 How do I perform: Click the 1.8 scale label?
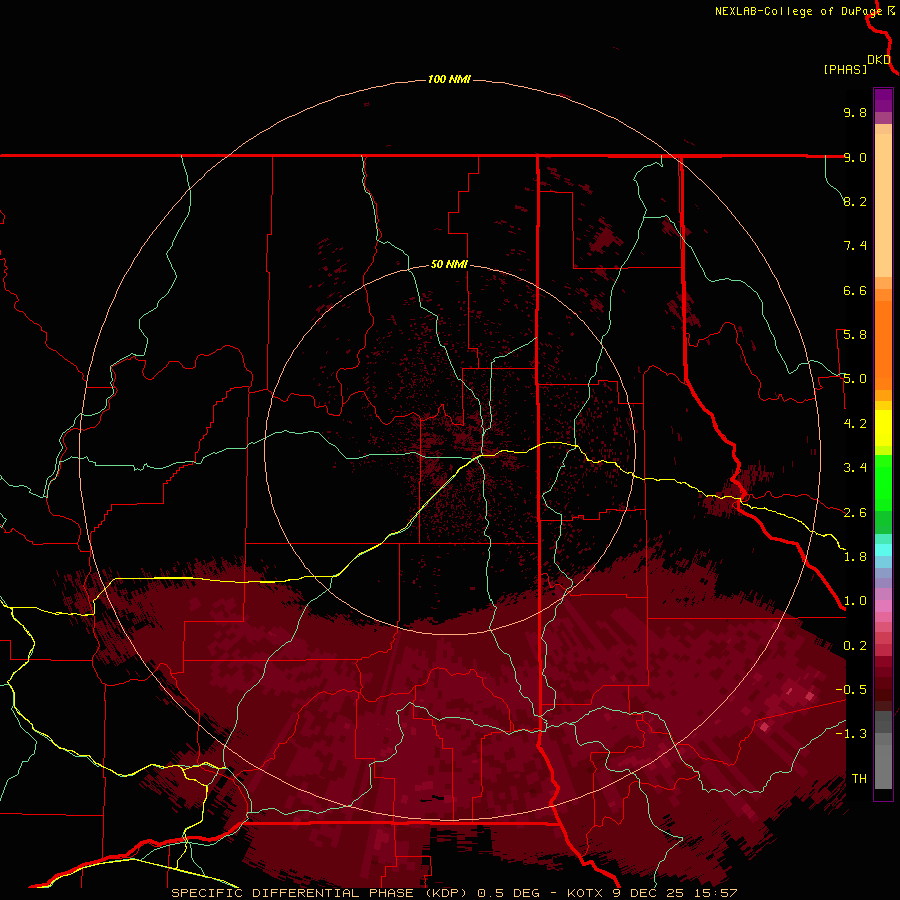point(855,557)
